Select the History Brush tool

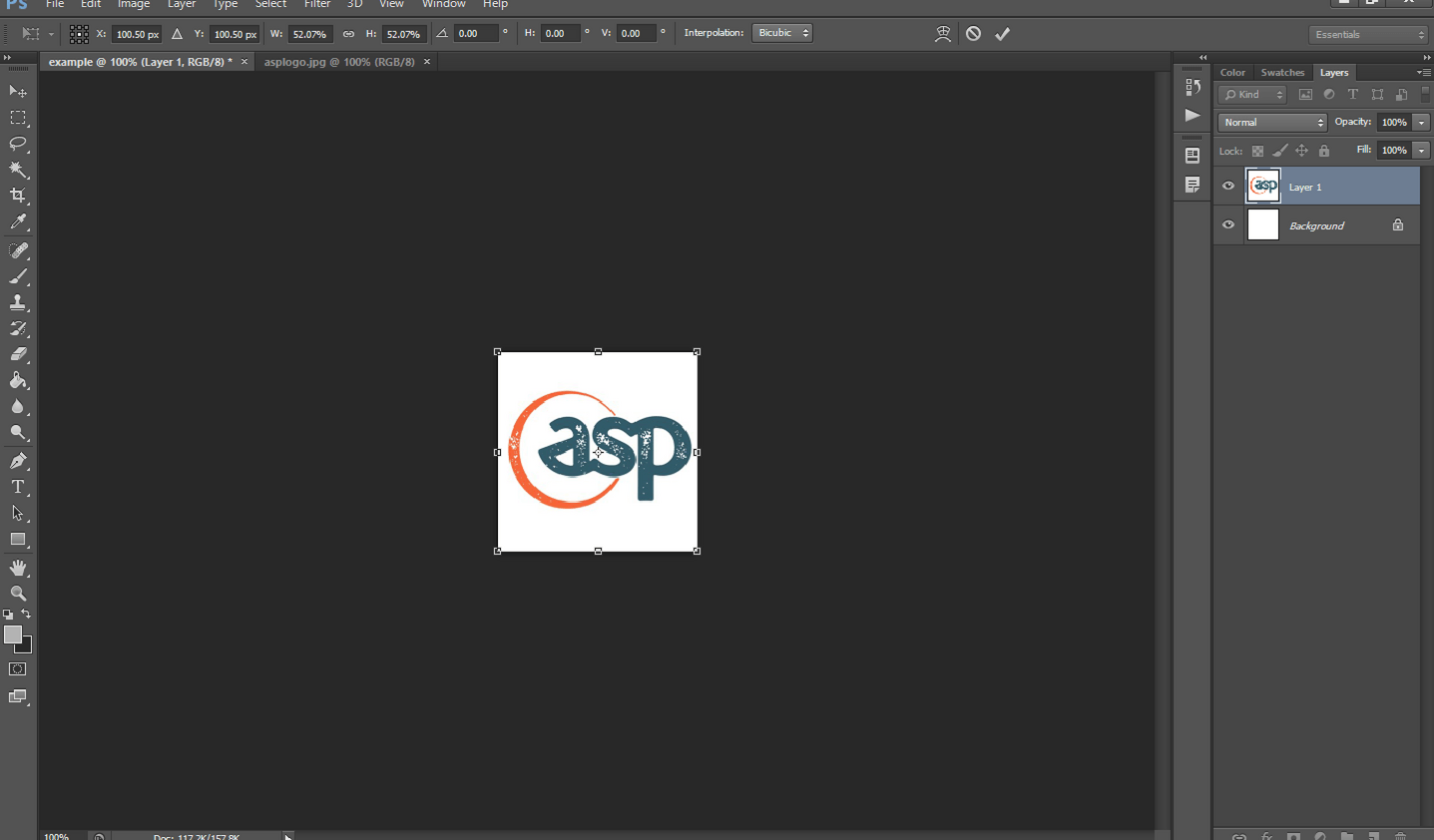tap(18, 328)
